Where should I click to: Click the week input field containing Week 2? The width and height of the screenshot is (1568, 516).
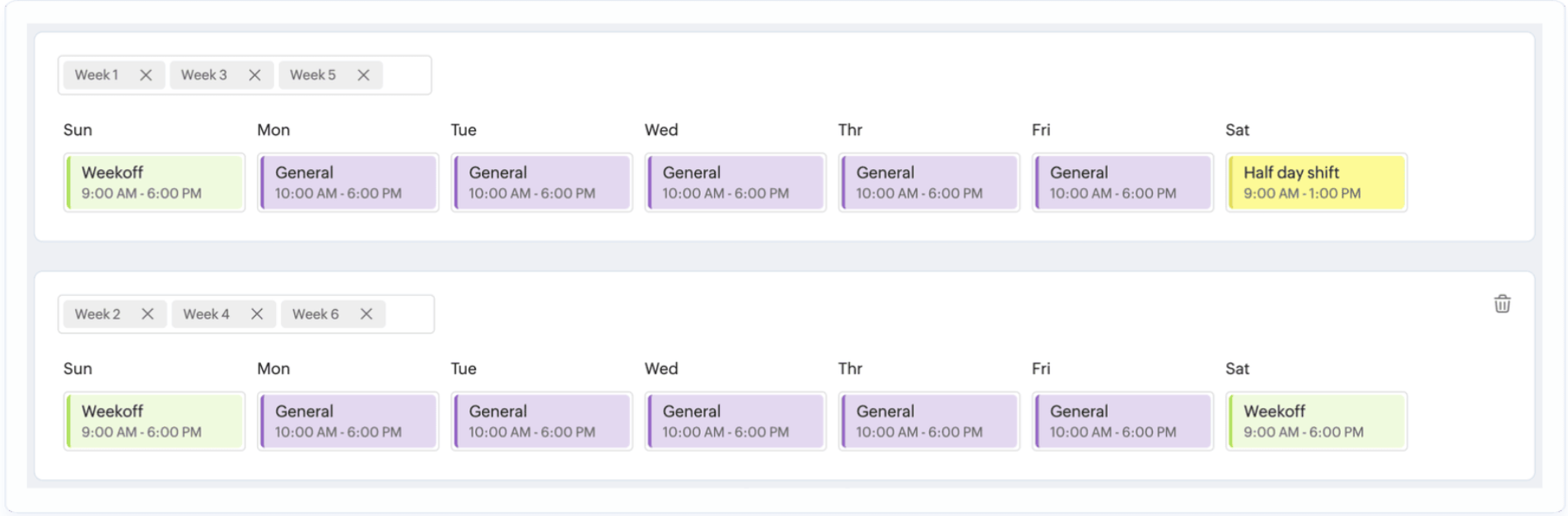pyautogui.click(x=246, y=314)
